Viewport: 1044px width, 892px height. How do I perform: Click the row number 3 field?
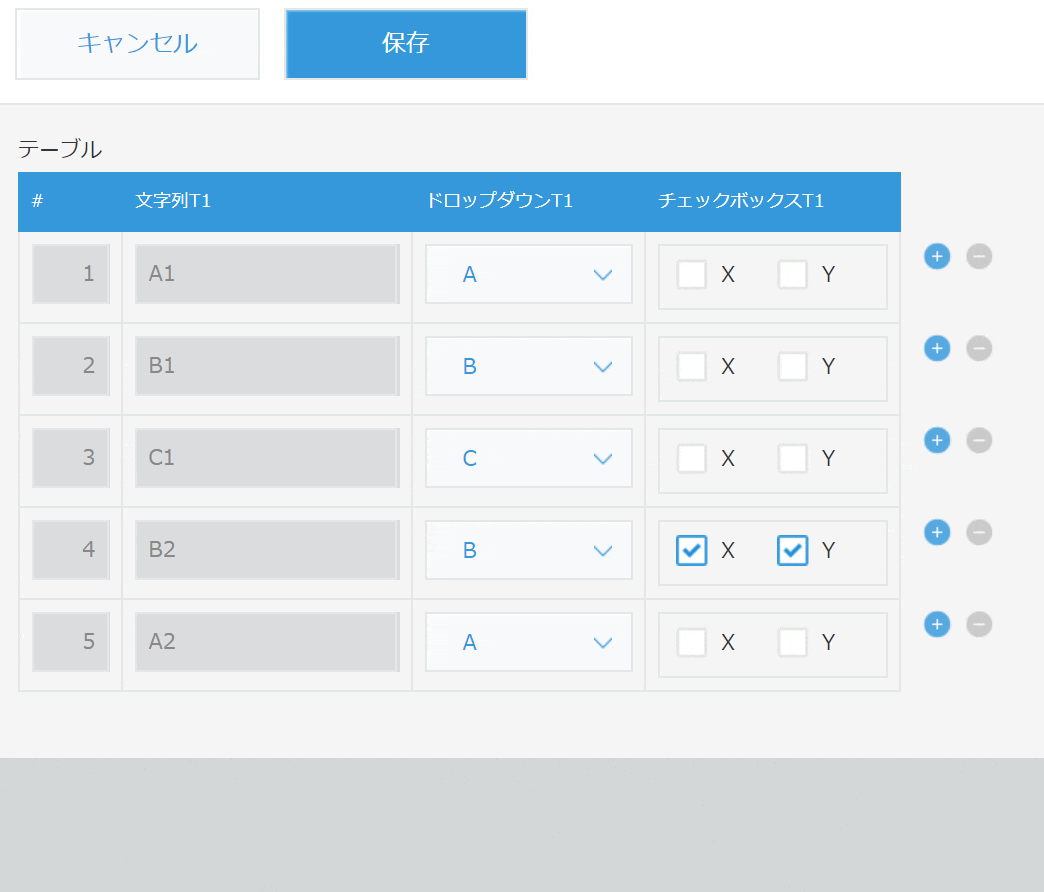point(71,457)
